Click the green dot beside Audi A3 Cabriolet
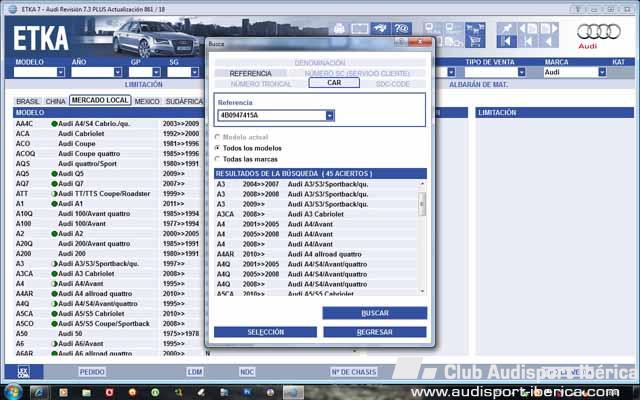640x400 pixels. (x=54, y=273)
